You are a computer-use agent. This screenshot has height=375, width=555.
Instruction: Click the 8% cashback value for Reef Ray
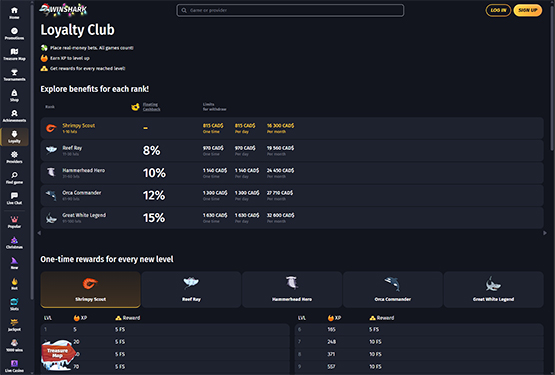pyautogui.click(x=151, y=150)
